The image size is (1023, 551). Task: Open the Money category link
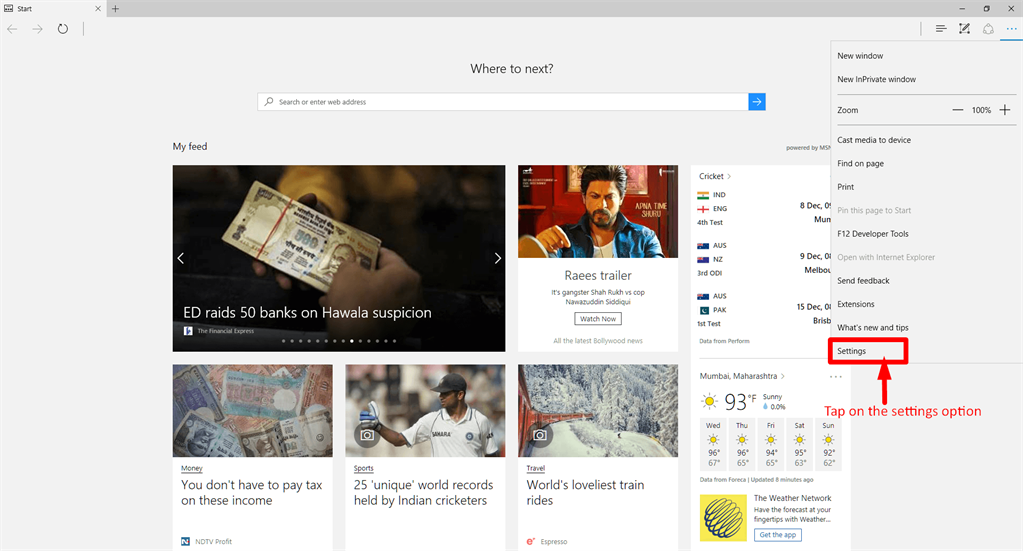point(192,468)
